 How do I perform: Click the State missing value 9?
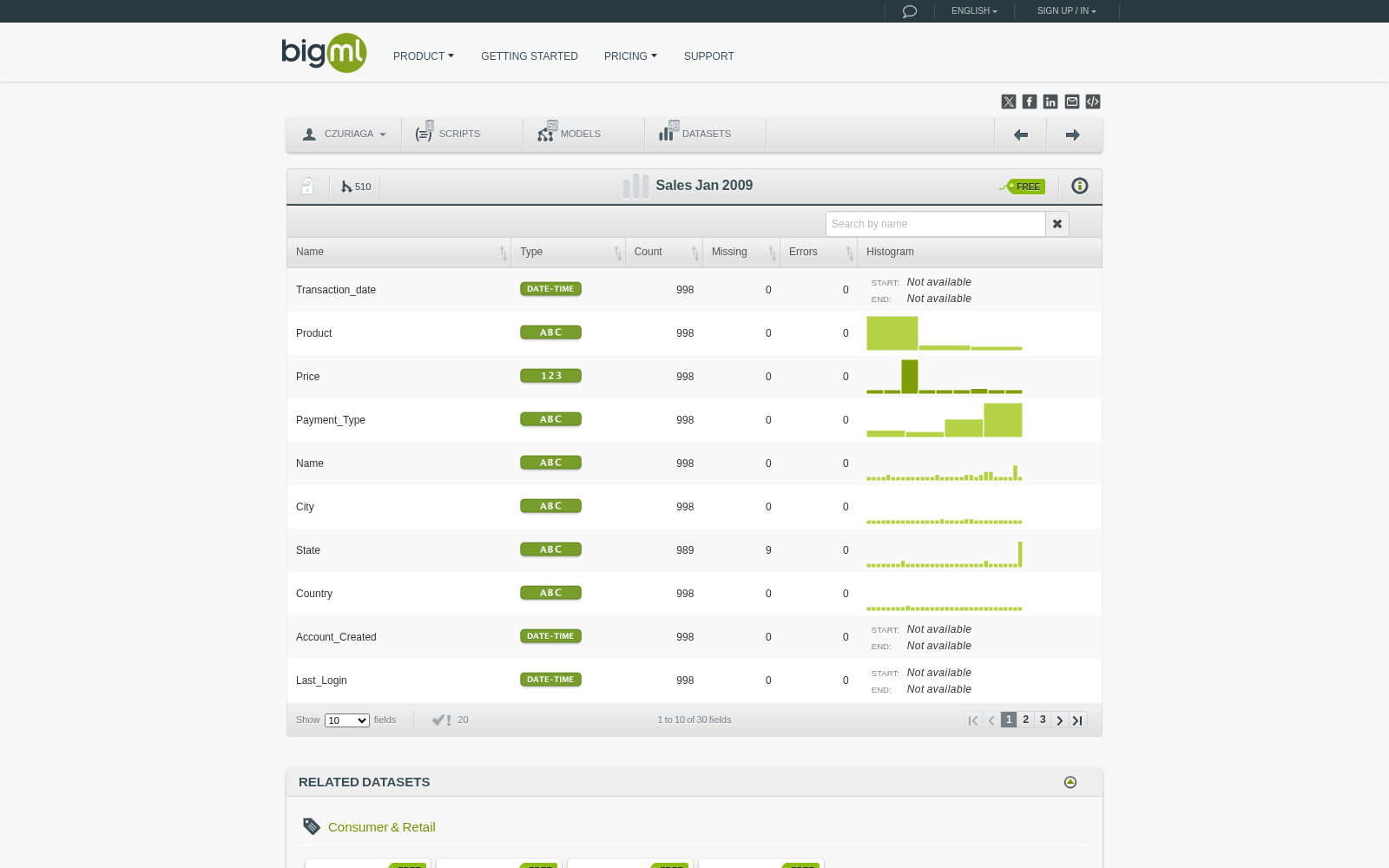coord(768,550)
